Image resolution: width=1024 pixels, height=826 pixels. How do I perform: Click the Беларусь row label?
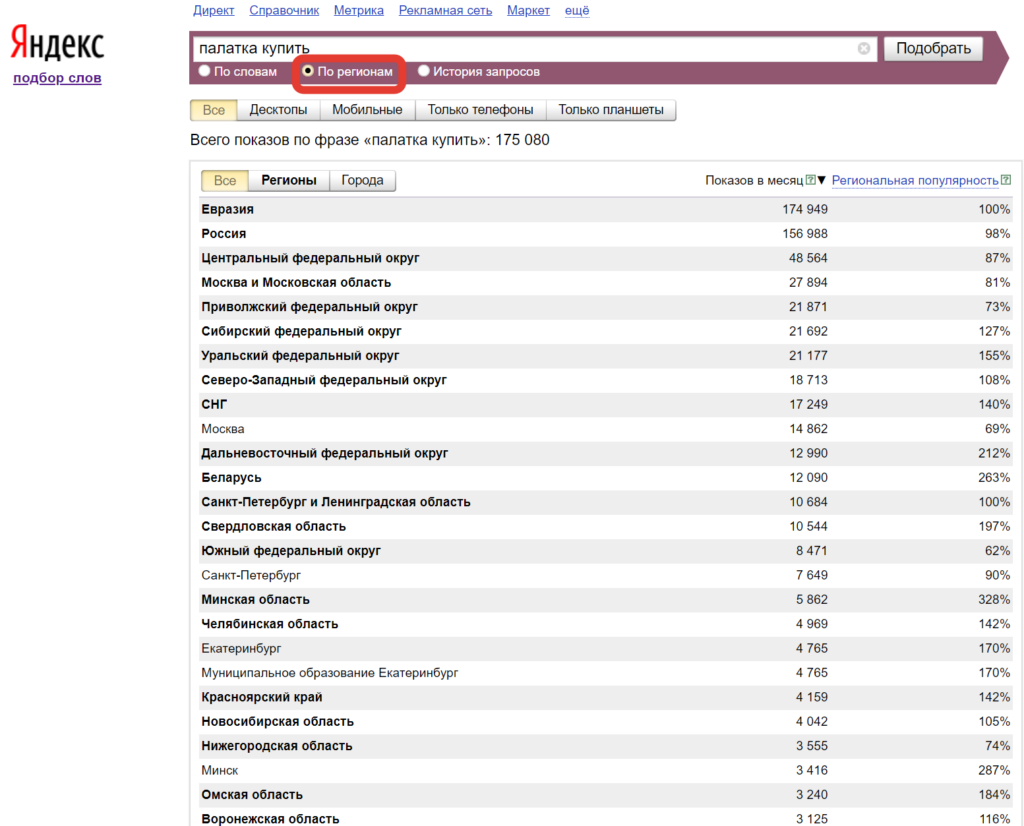[x=231, y=478]
